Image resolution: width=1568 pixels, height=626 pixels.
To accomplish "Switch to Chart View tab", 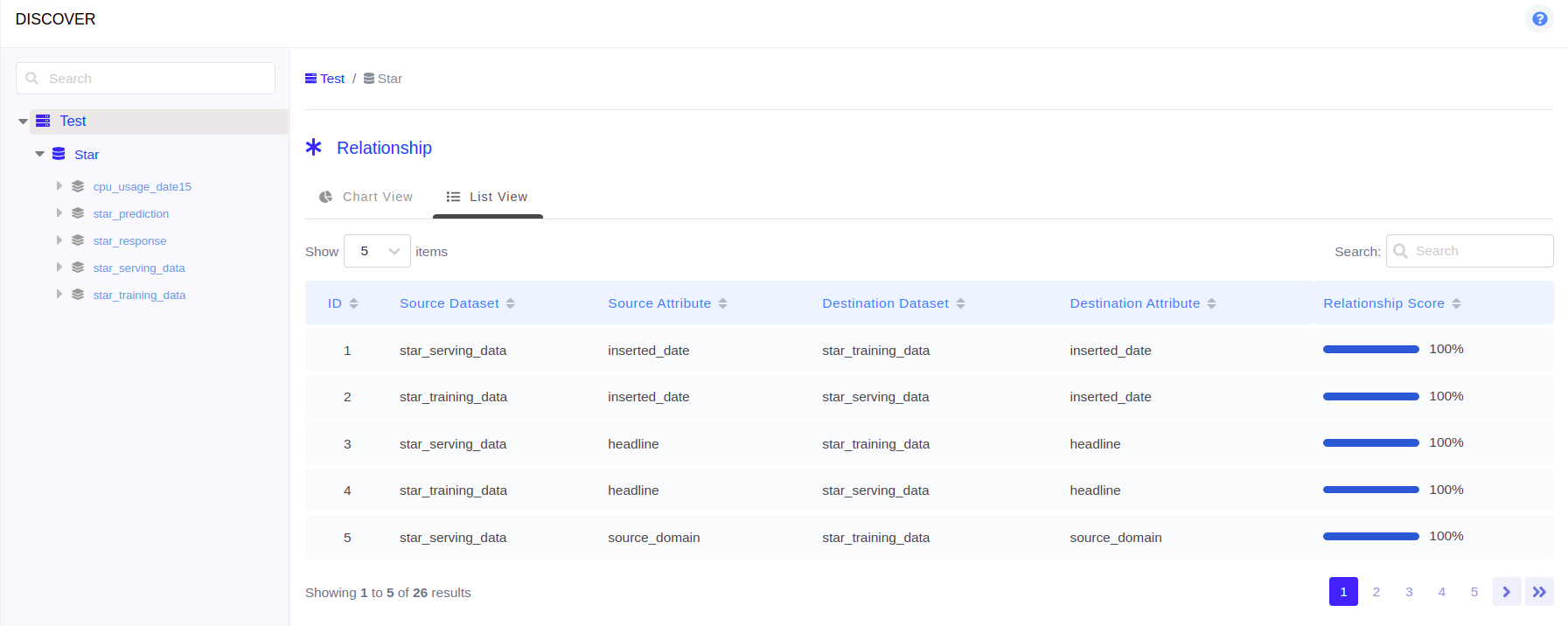I will (366, 197).
